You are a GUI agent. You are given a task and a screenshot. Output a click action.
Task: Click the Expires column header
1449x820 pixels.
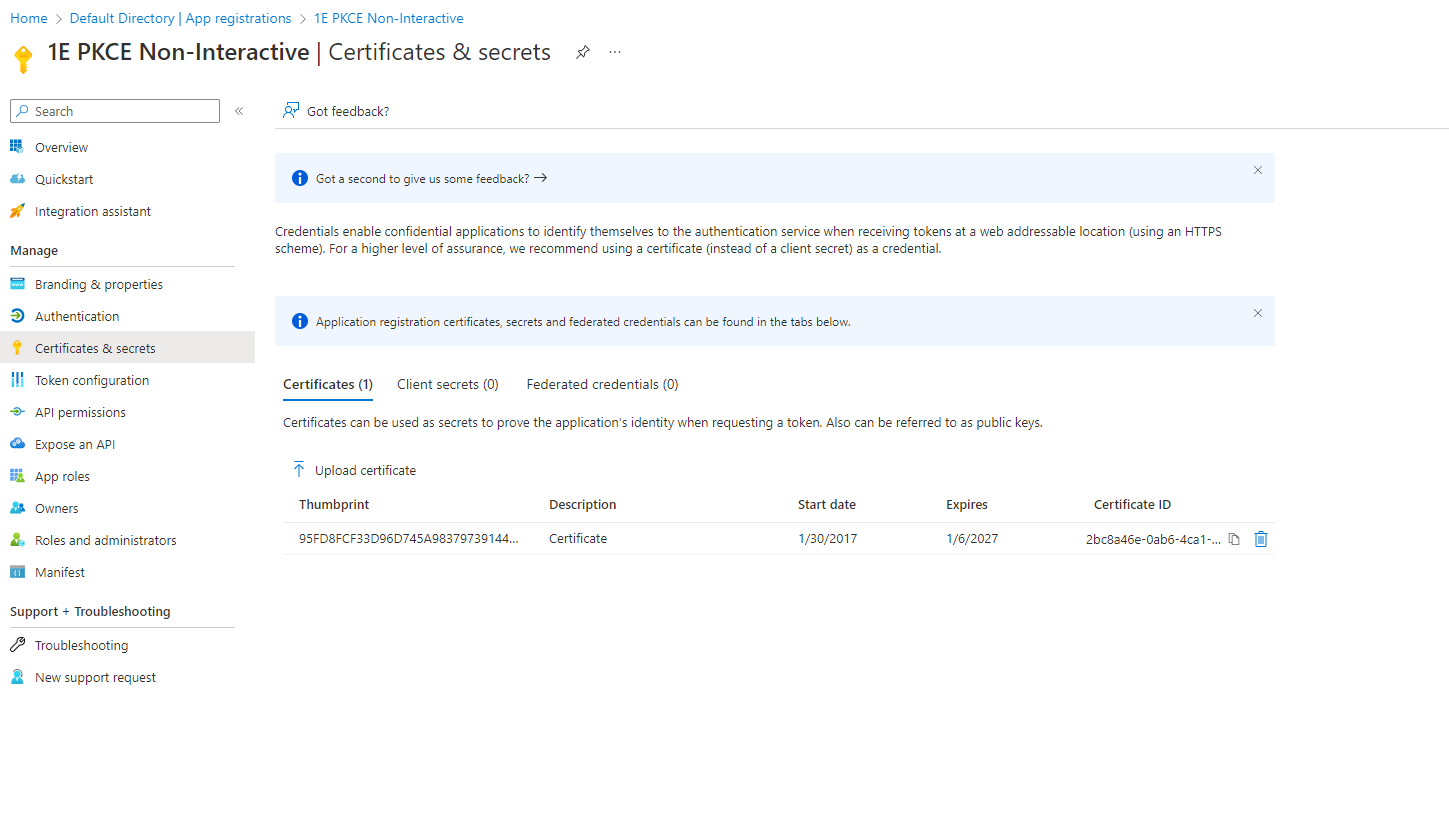[967, 504]
